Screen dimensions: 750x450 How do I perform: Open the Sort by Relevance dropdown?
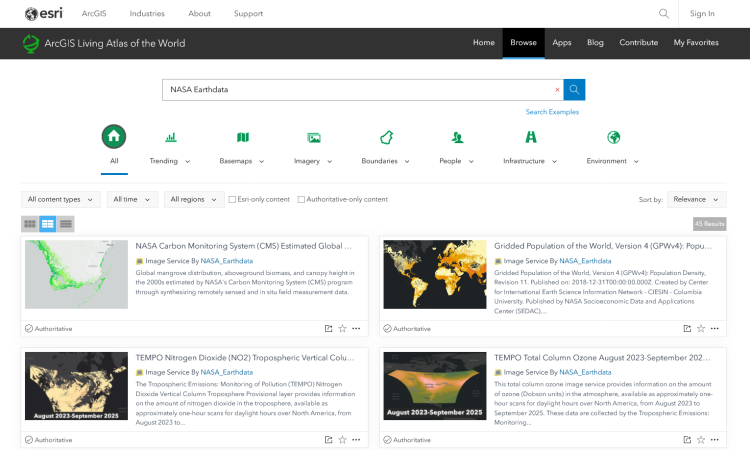(x=696, y=199)
